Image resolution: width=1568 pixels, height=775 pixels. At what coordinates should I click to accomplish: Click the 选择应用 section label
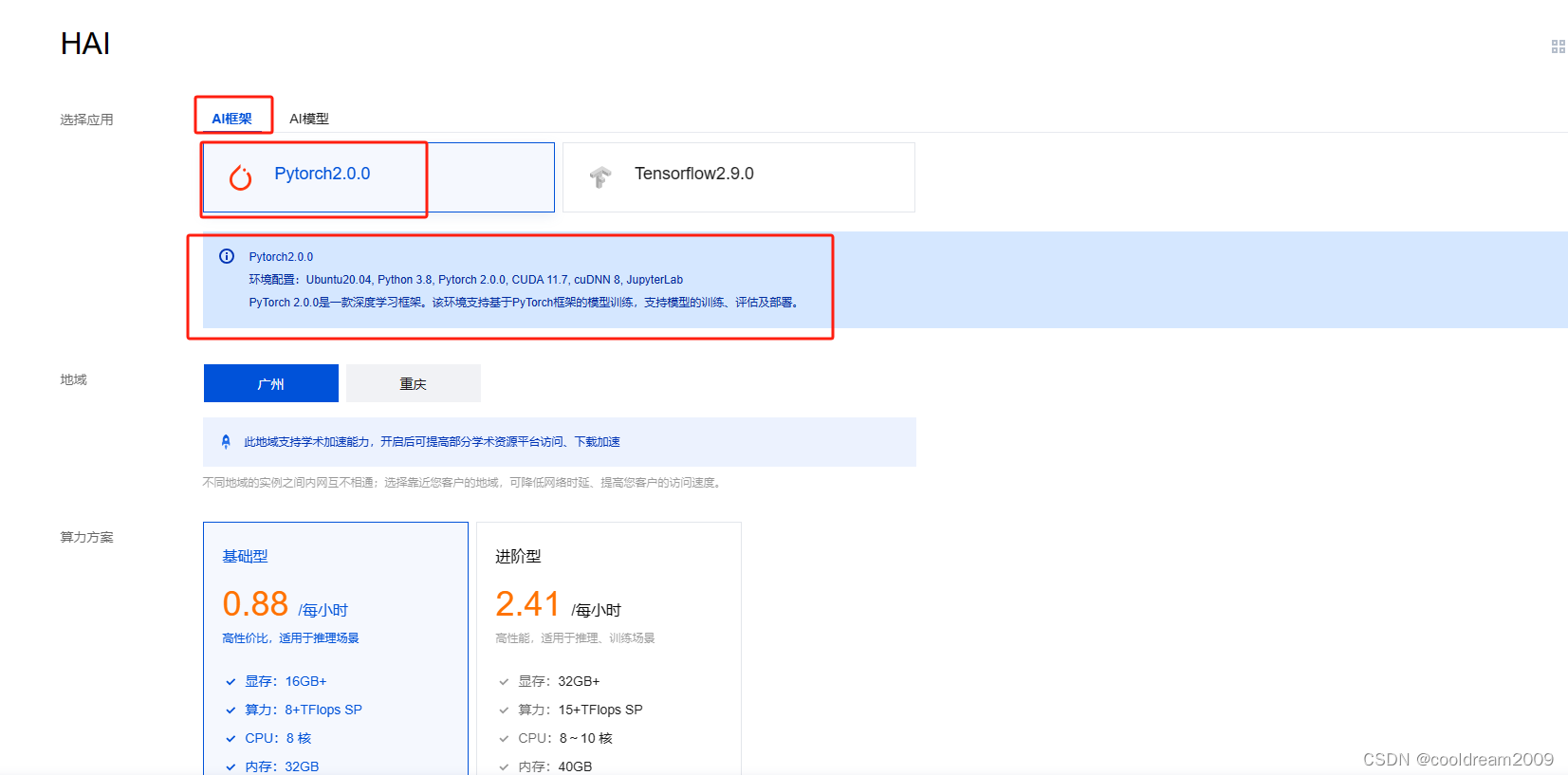[86, 120]
